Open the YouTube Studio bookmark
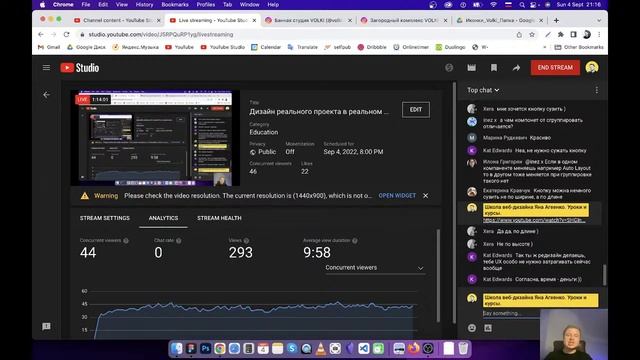 223,47
